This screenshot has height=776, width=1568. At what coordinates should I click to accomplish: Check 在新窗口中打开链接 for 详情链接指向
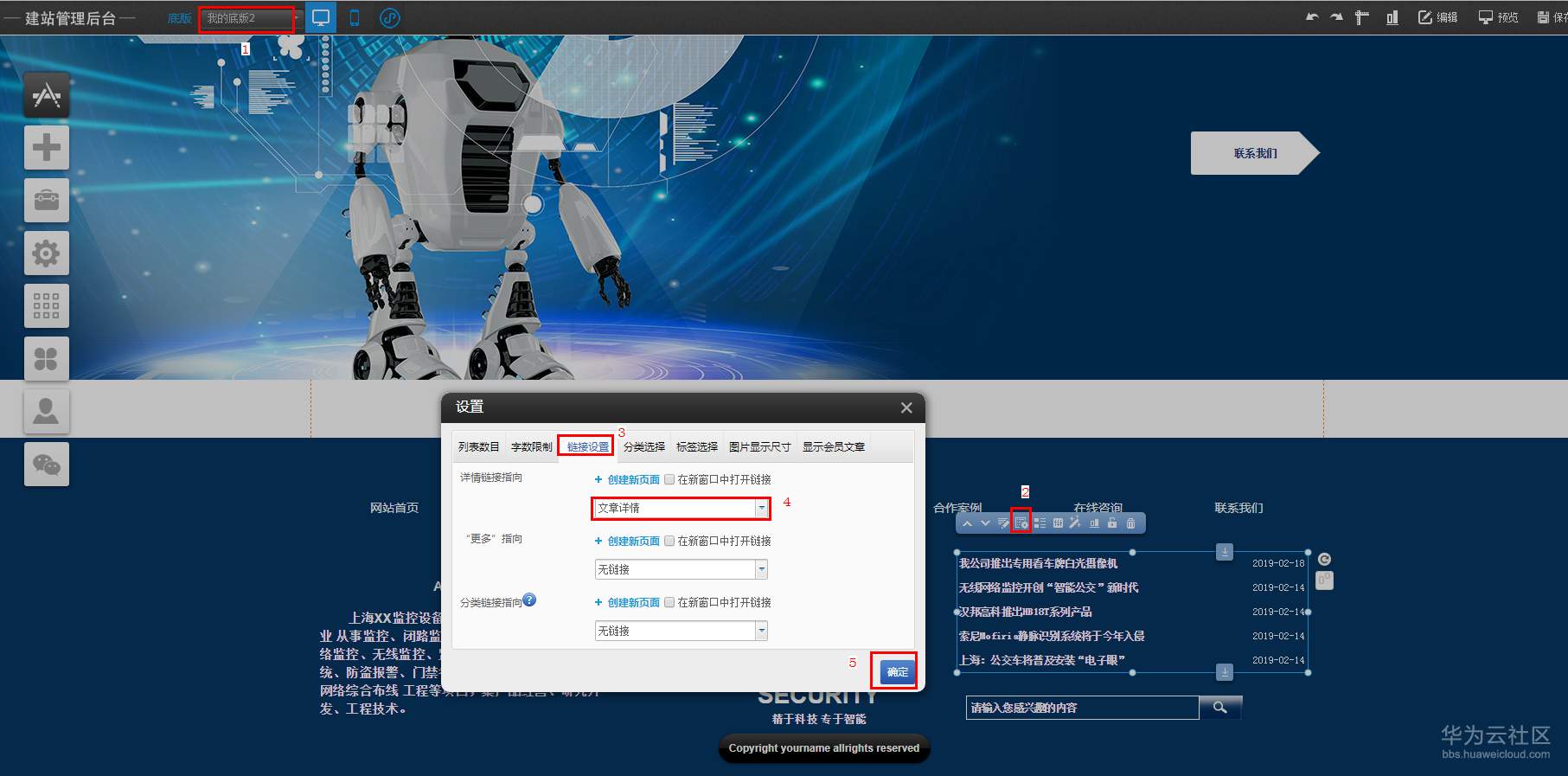coord(669,479)
